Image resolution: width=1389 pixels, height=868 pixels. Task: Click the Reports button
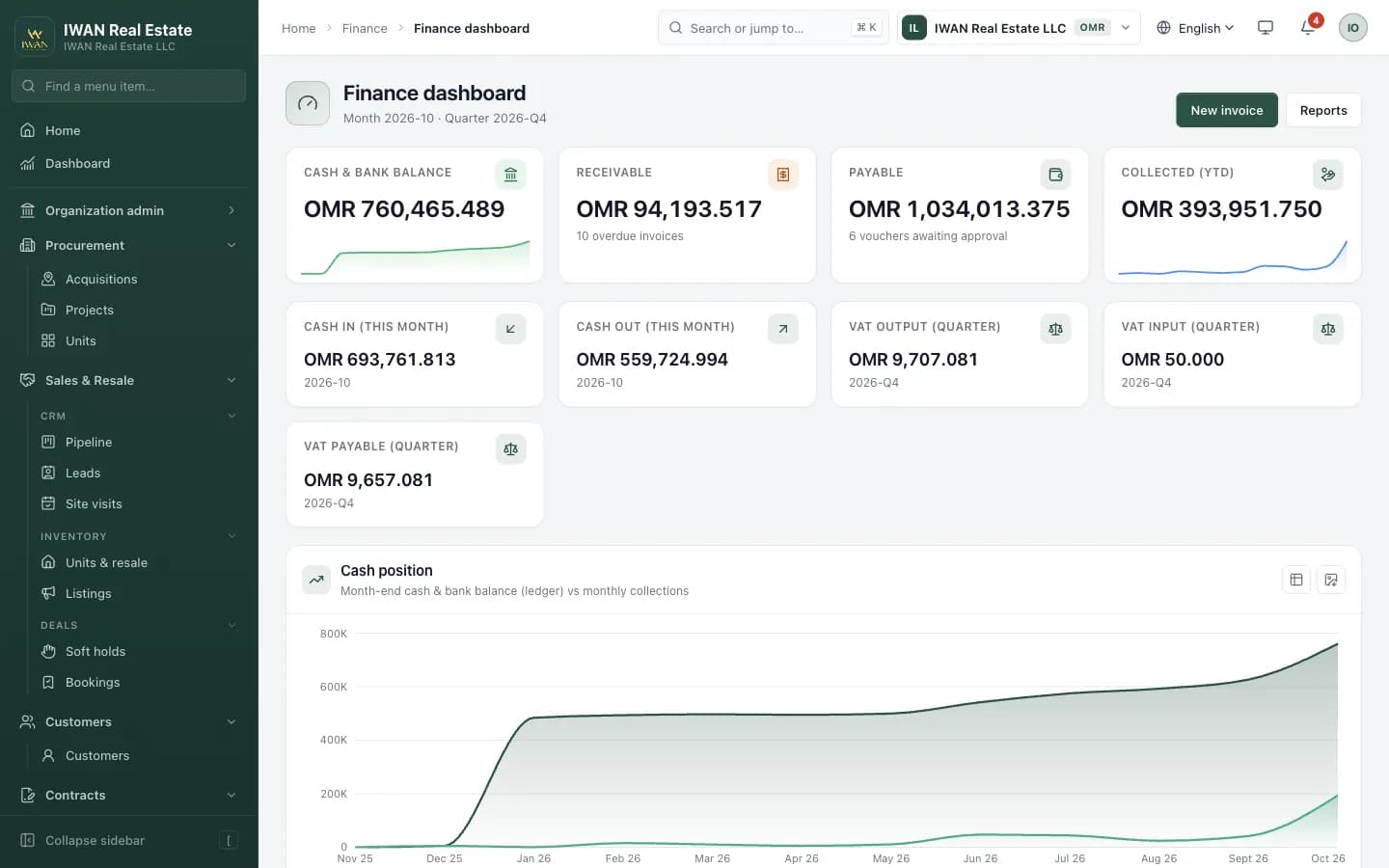(1323, 110)
